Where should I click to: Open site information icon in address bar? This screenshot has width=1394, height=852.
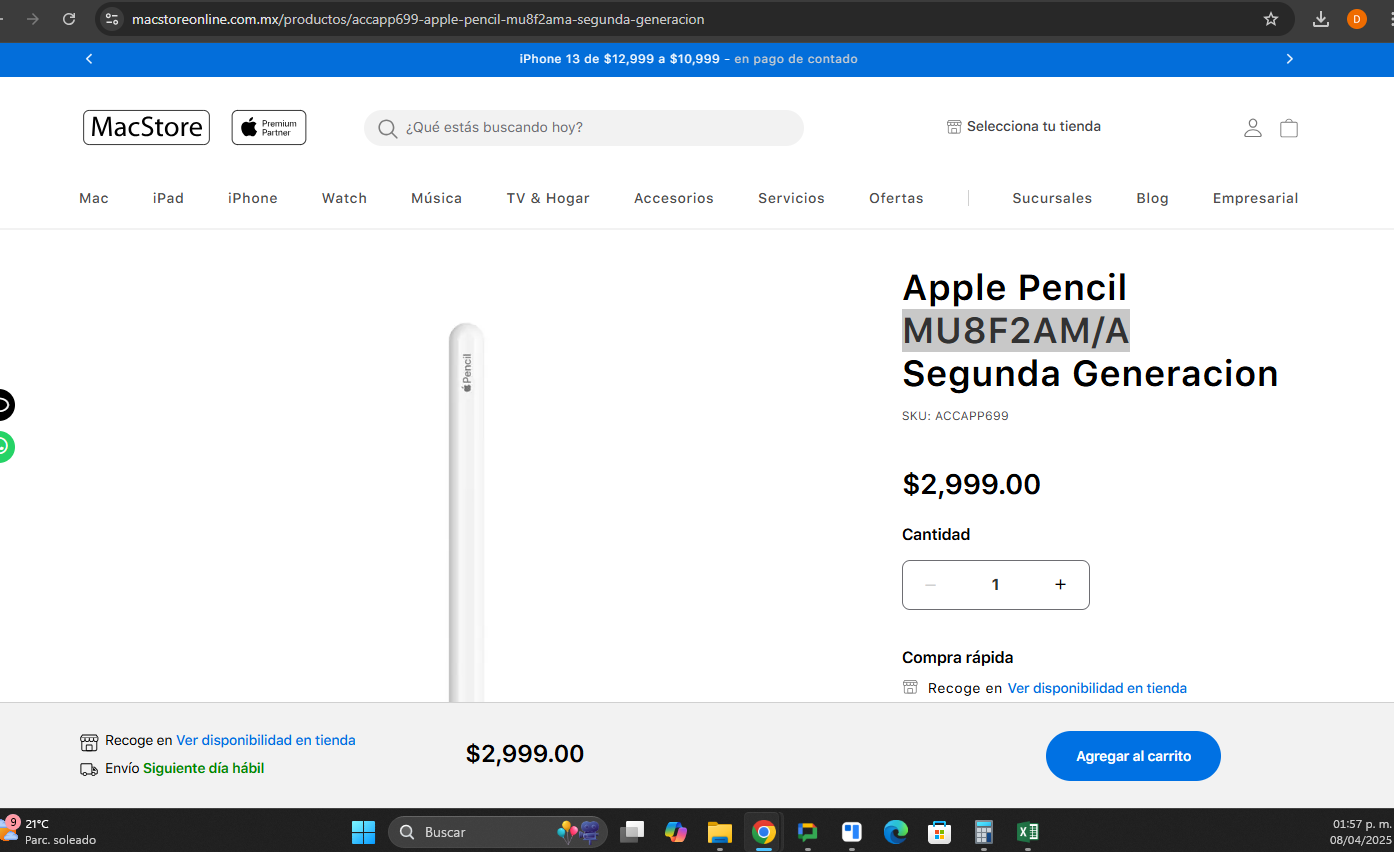[x=112, y=19]
